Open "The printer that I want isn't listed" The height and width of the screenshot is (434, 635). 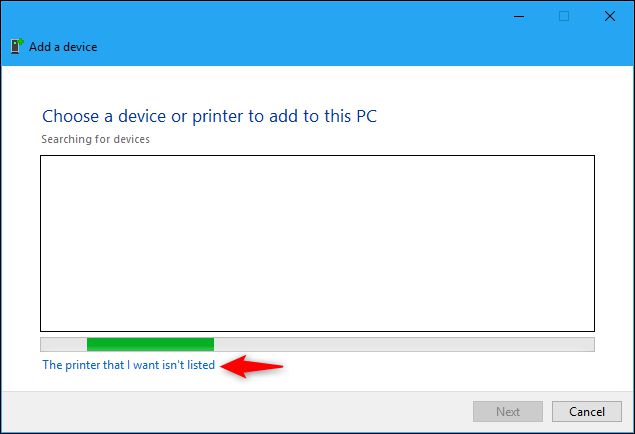pyautogui.click(x=128, y=366)
